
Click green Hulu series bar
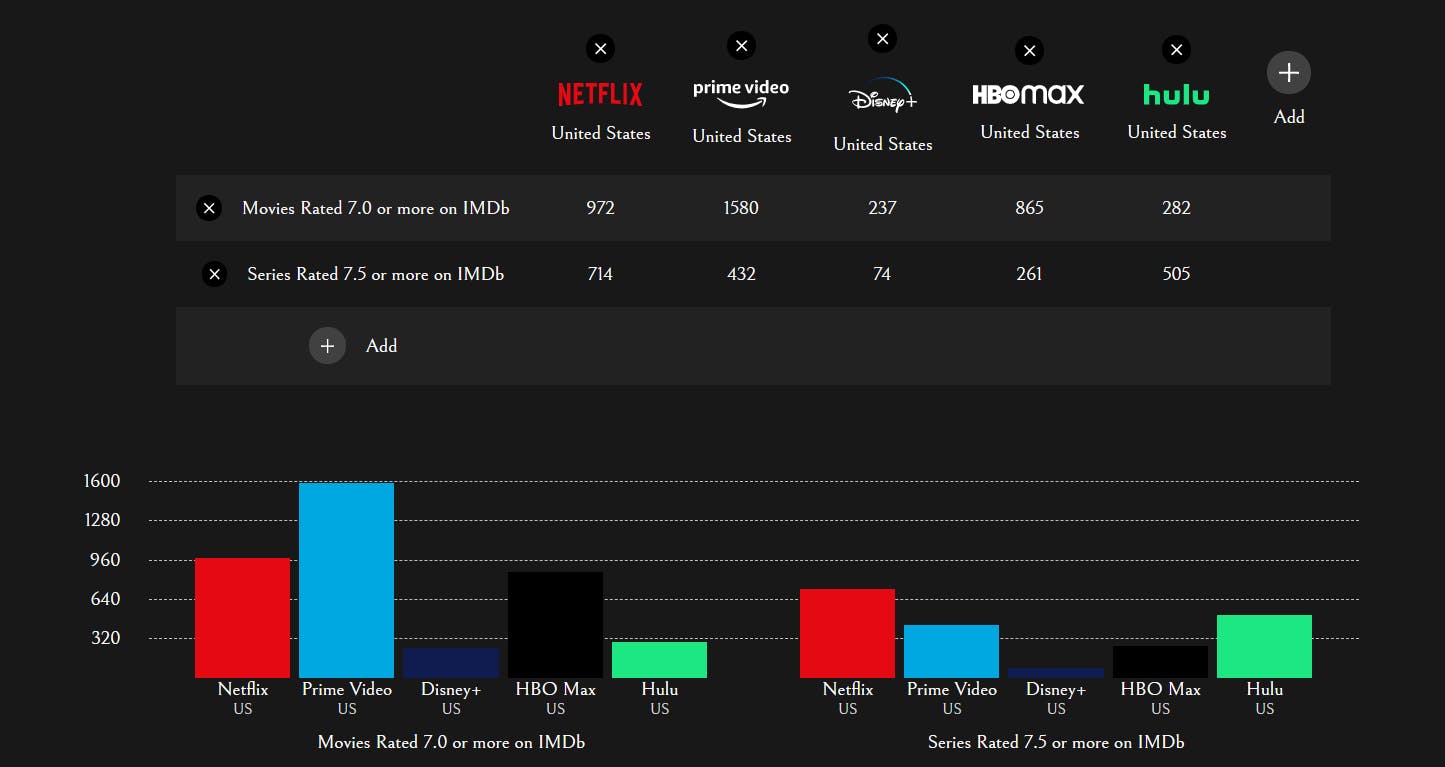[x=1264, y=646]
